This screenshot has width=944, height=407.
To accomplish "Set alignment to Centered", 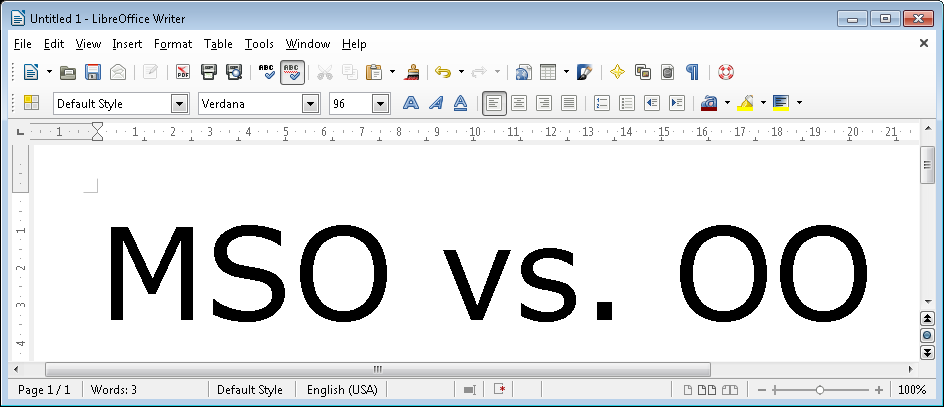I will click(519, 103).
